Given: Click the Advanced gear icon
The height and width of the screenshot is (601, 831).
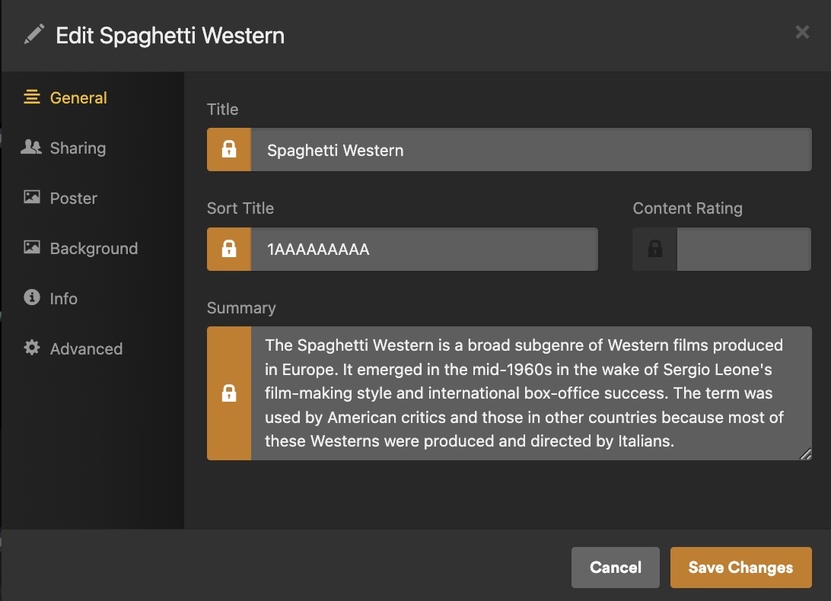Looking at the screenshot, I should 32,348.
